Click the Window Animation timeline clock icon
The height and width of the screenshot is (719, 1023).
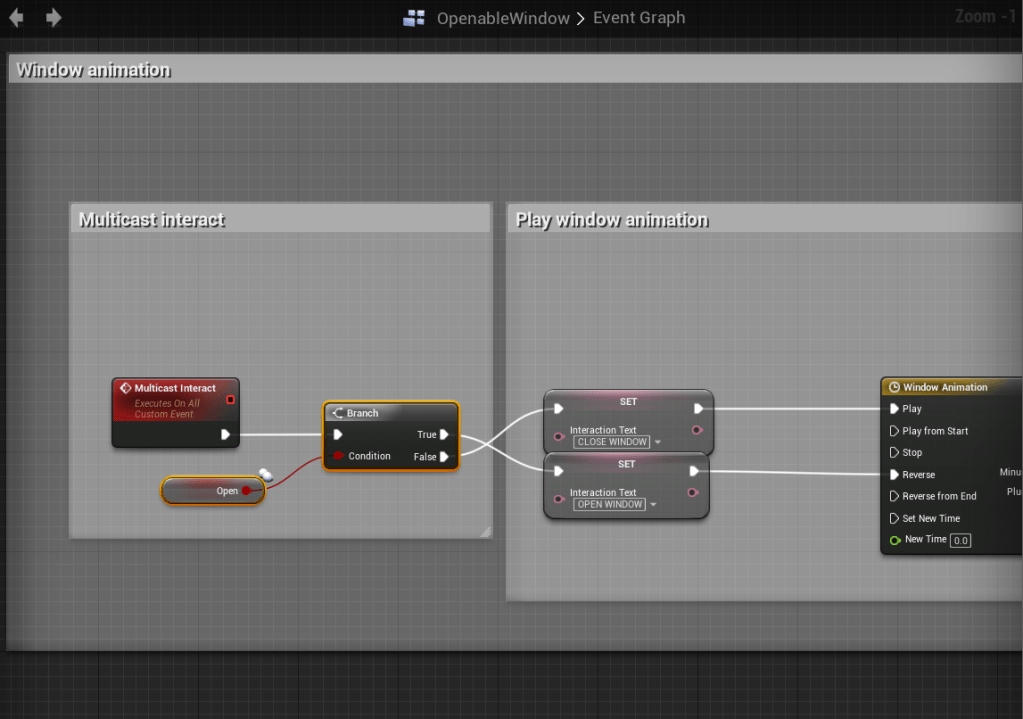[894, 387]
